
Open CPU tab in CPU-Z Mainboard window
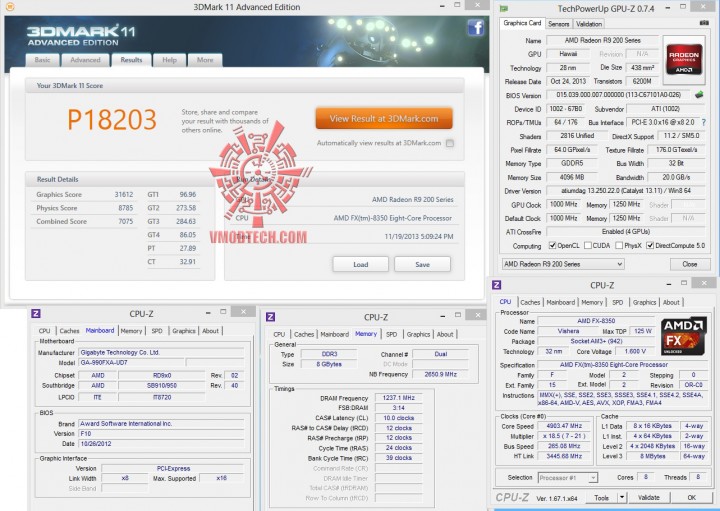(45, 331)
